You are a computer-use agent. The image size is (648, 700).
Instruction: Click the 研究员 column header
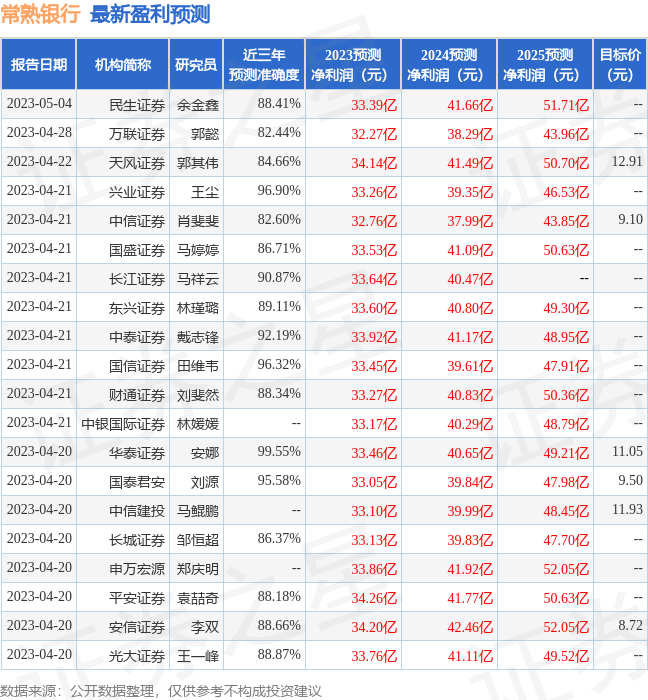[196, 65]
